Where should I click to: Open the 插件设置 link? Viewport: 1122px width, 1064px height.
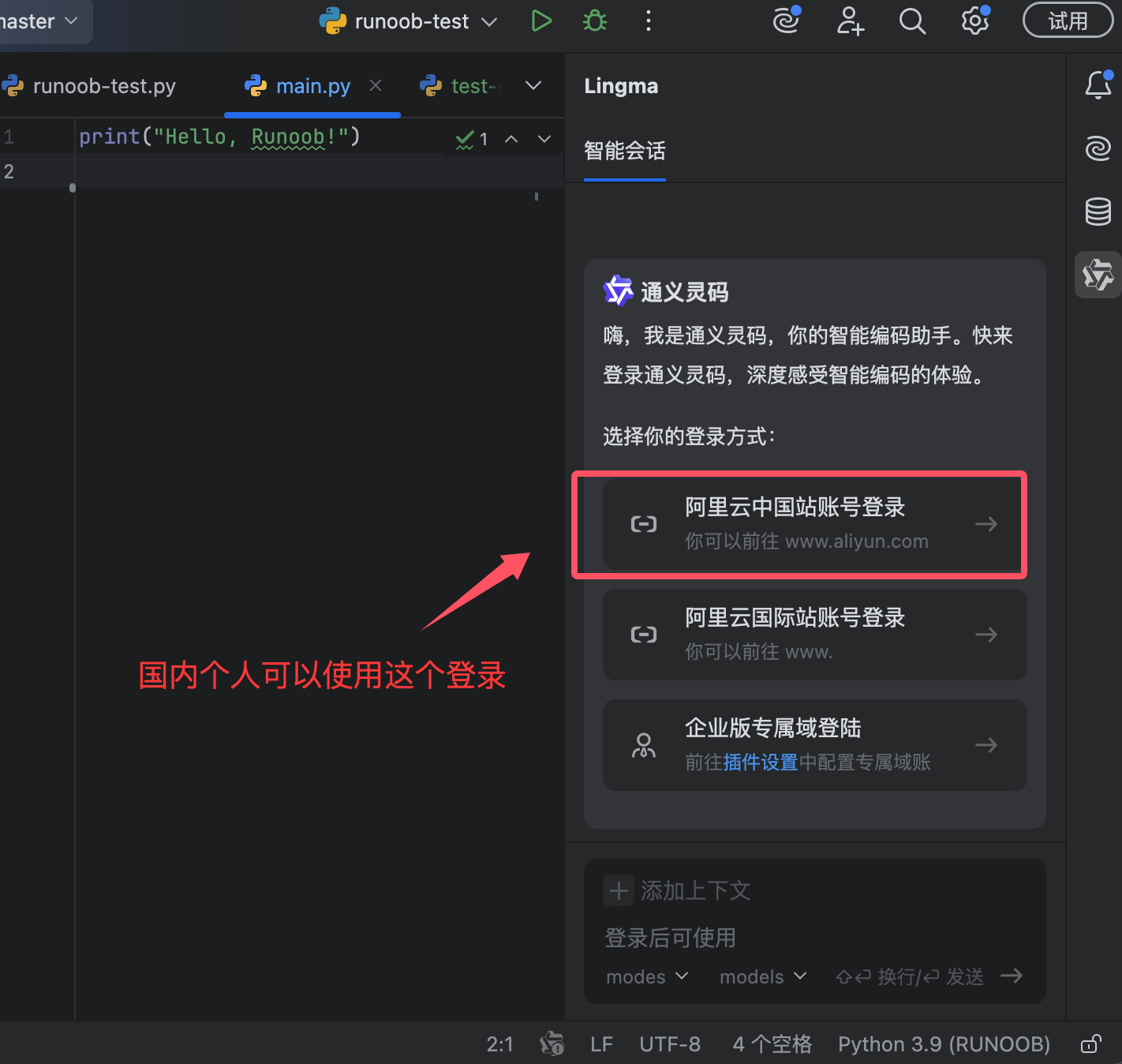(x=761, y=762)
